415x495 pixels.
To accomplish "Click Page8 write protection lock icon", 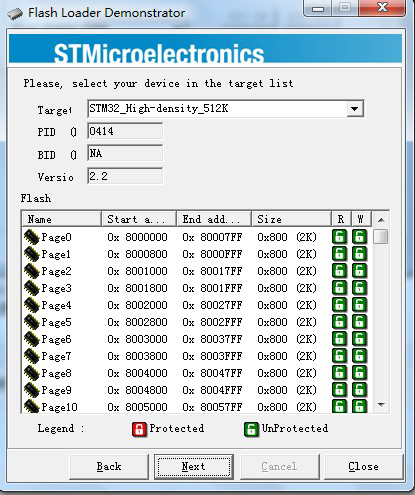I will point(360,373).
